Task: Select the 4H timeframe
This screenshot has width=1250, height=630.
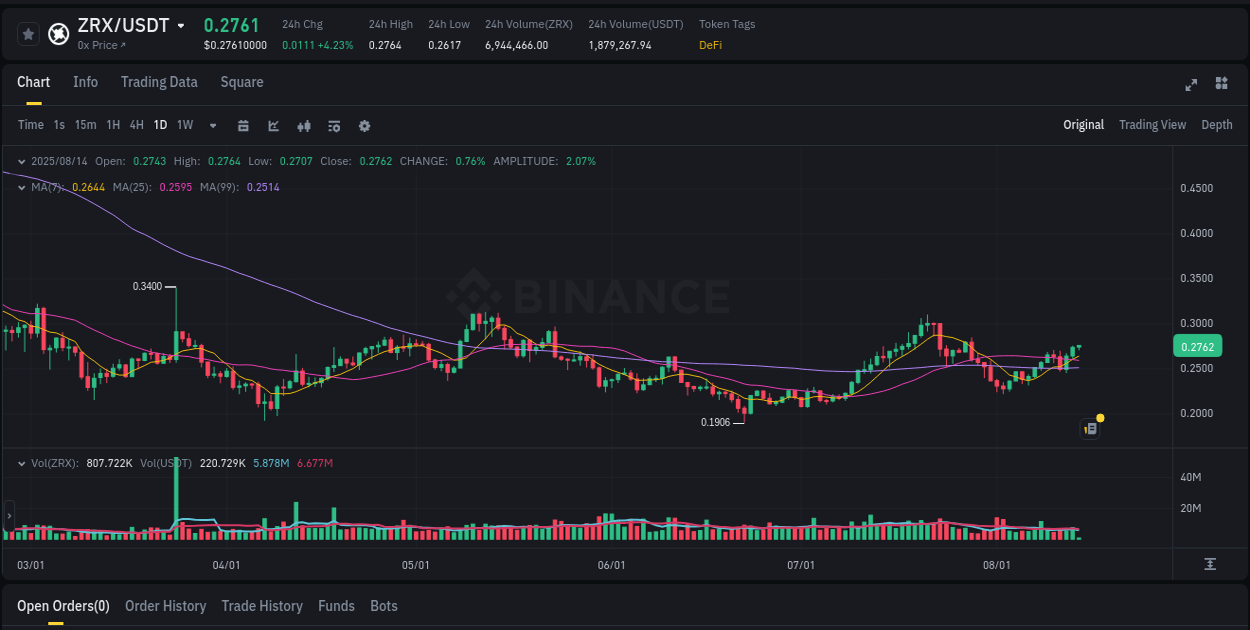Action: (136, 125)
